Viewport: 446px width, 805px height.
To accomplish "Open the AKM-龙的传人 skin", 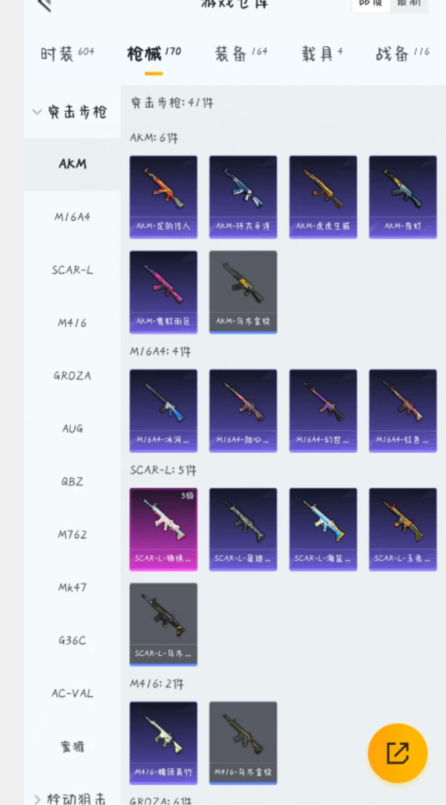I will click(163, 197).
